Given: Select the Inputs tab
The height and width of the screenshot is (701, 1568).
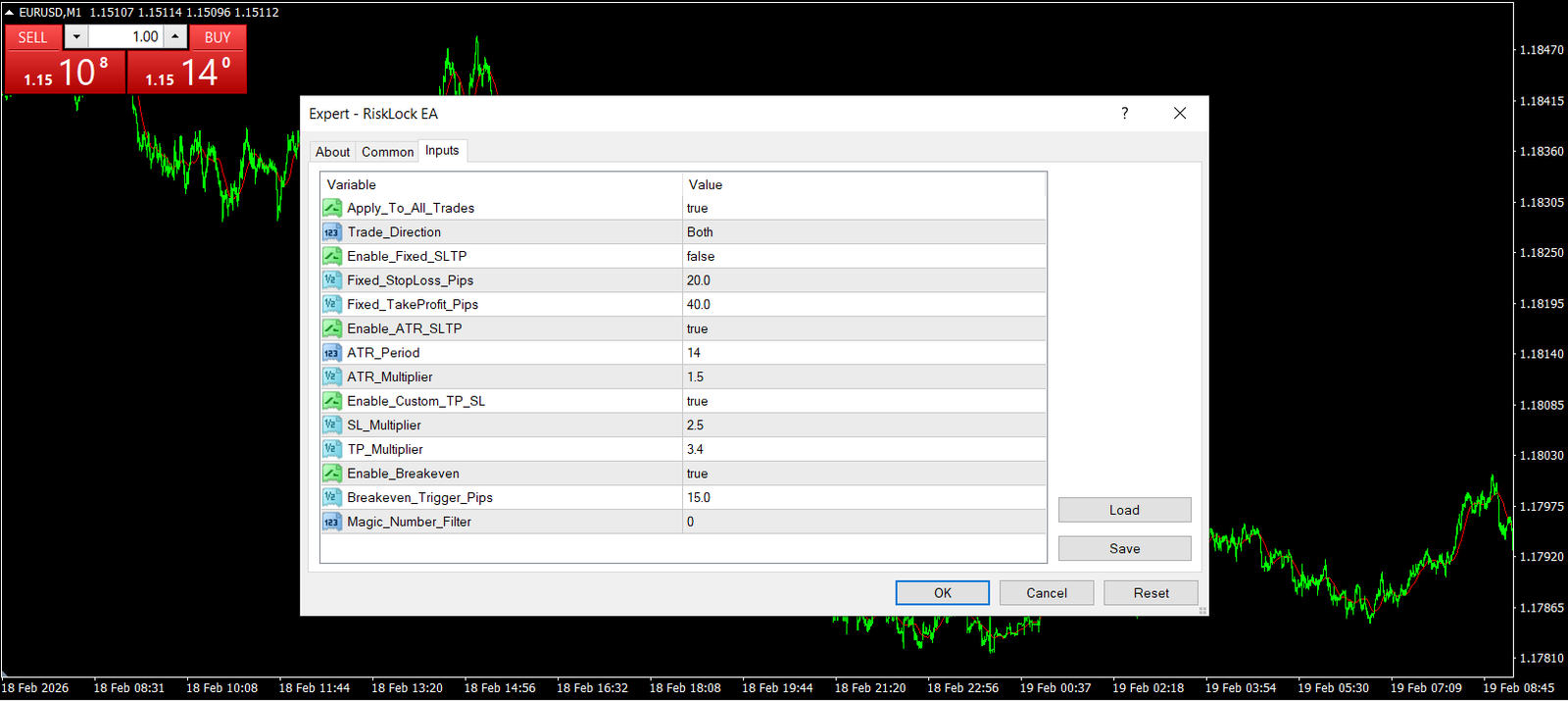Looking at the screenshot, I should click(x=442, y=150).
